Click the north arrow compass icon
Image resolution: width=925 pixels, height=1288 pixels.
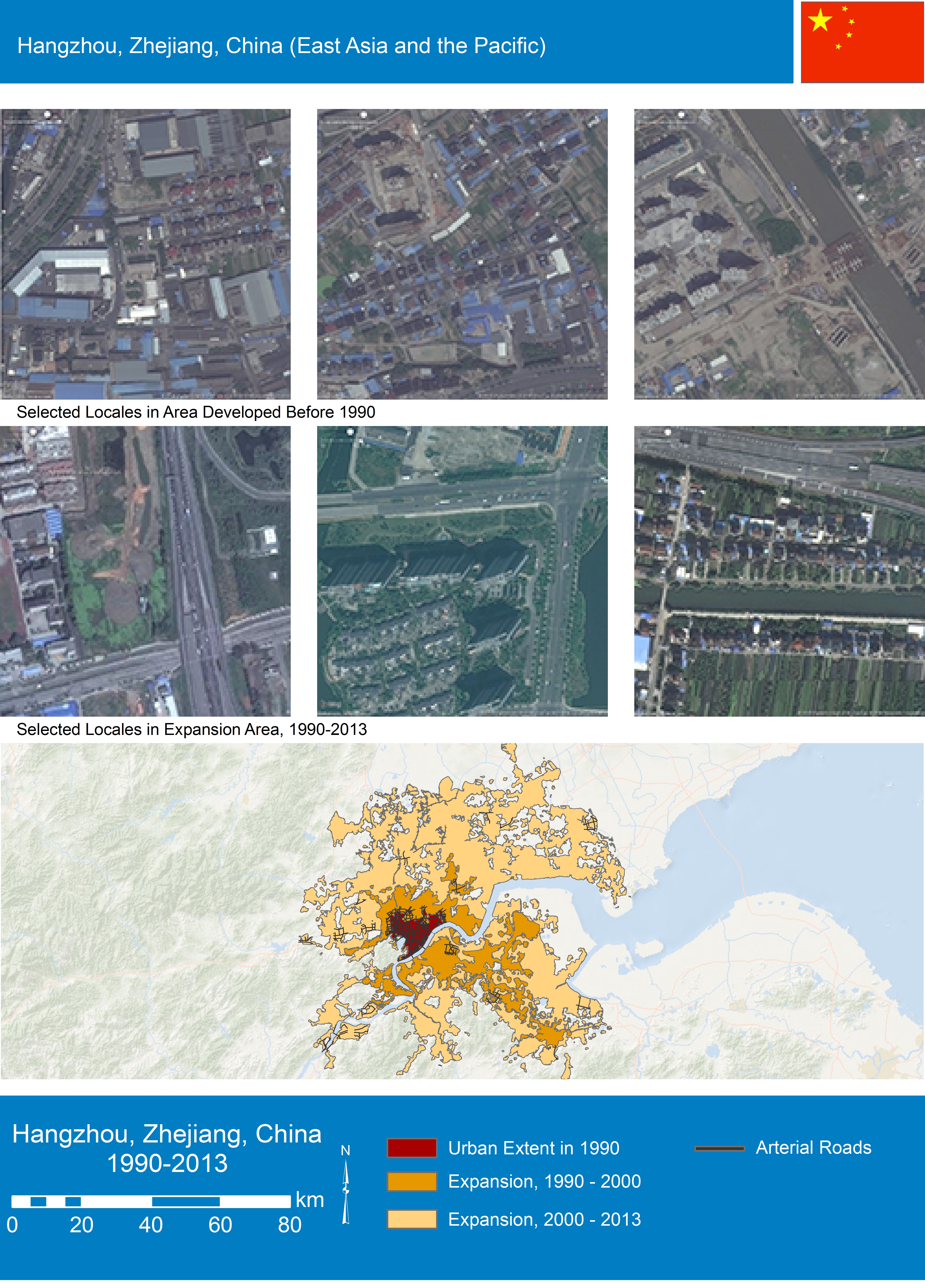(x=346, y=1190)
